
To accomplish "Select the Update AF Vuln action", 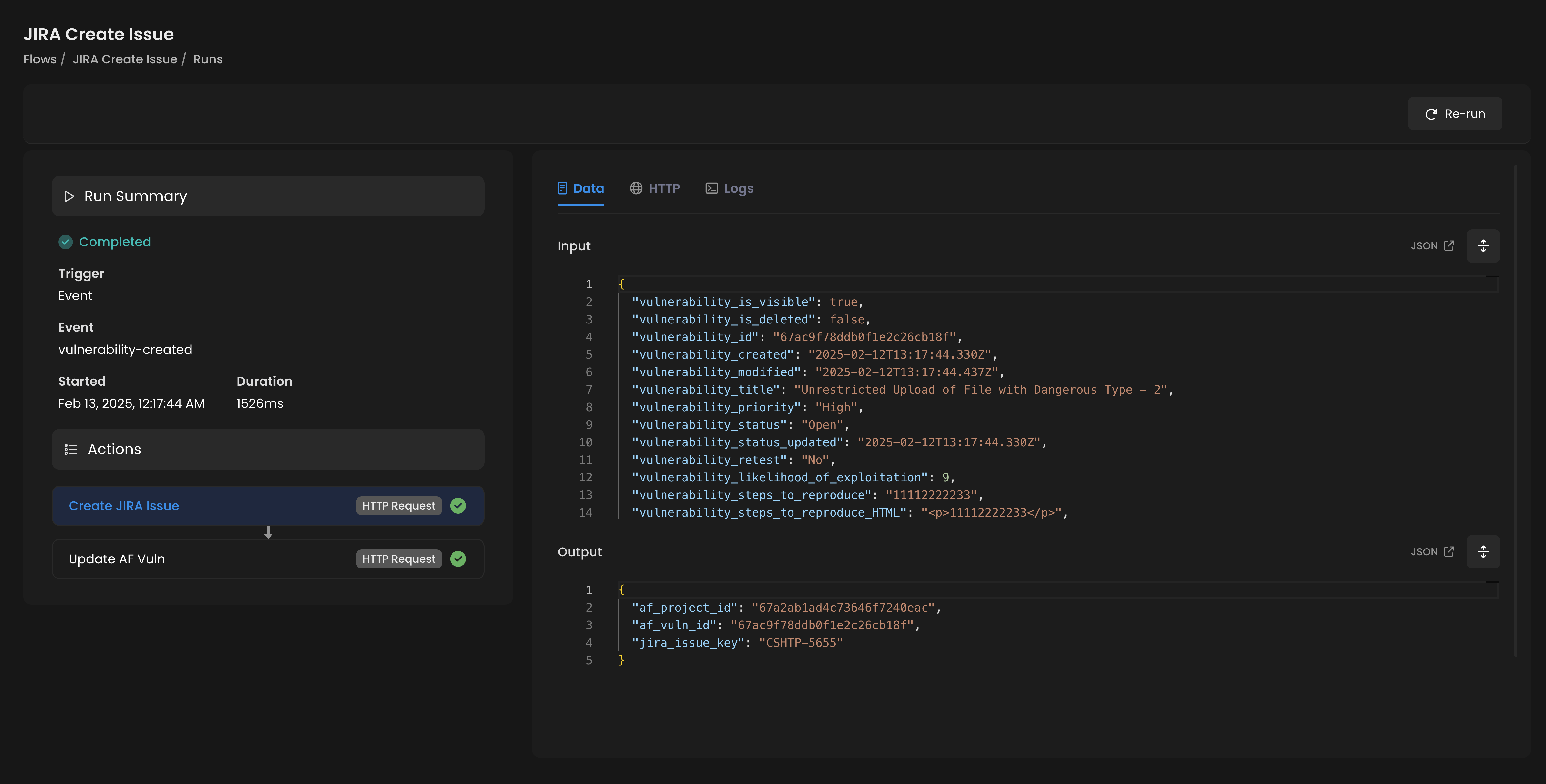I will tap(117, 559).
